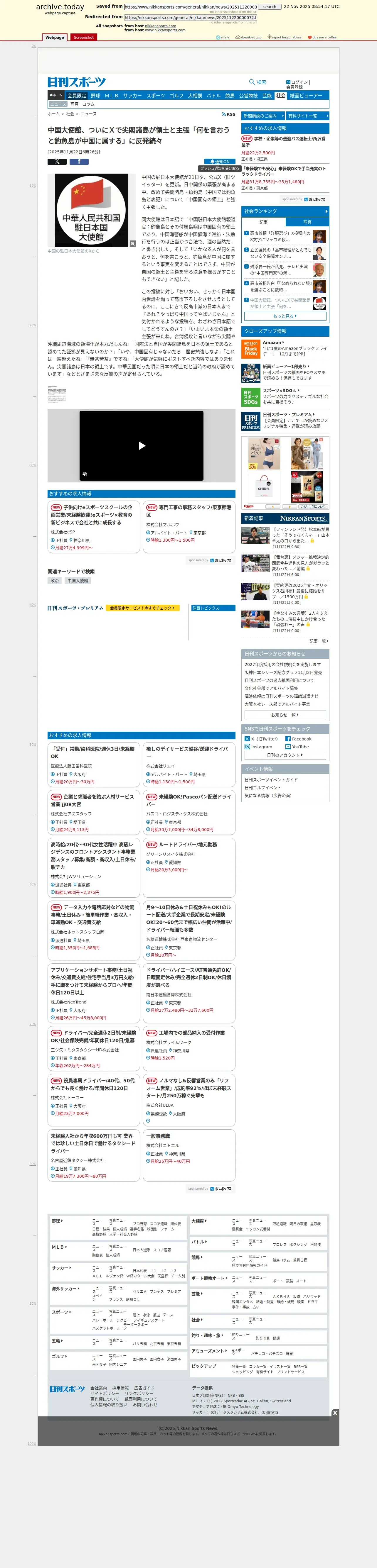This screenshot has height=1568, width=377.
Task: Open the Facebook social link
Action: 298,739
